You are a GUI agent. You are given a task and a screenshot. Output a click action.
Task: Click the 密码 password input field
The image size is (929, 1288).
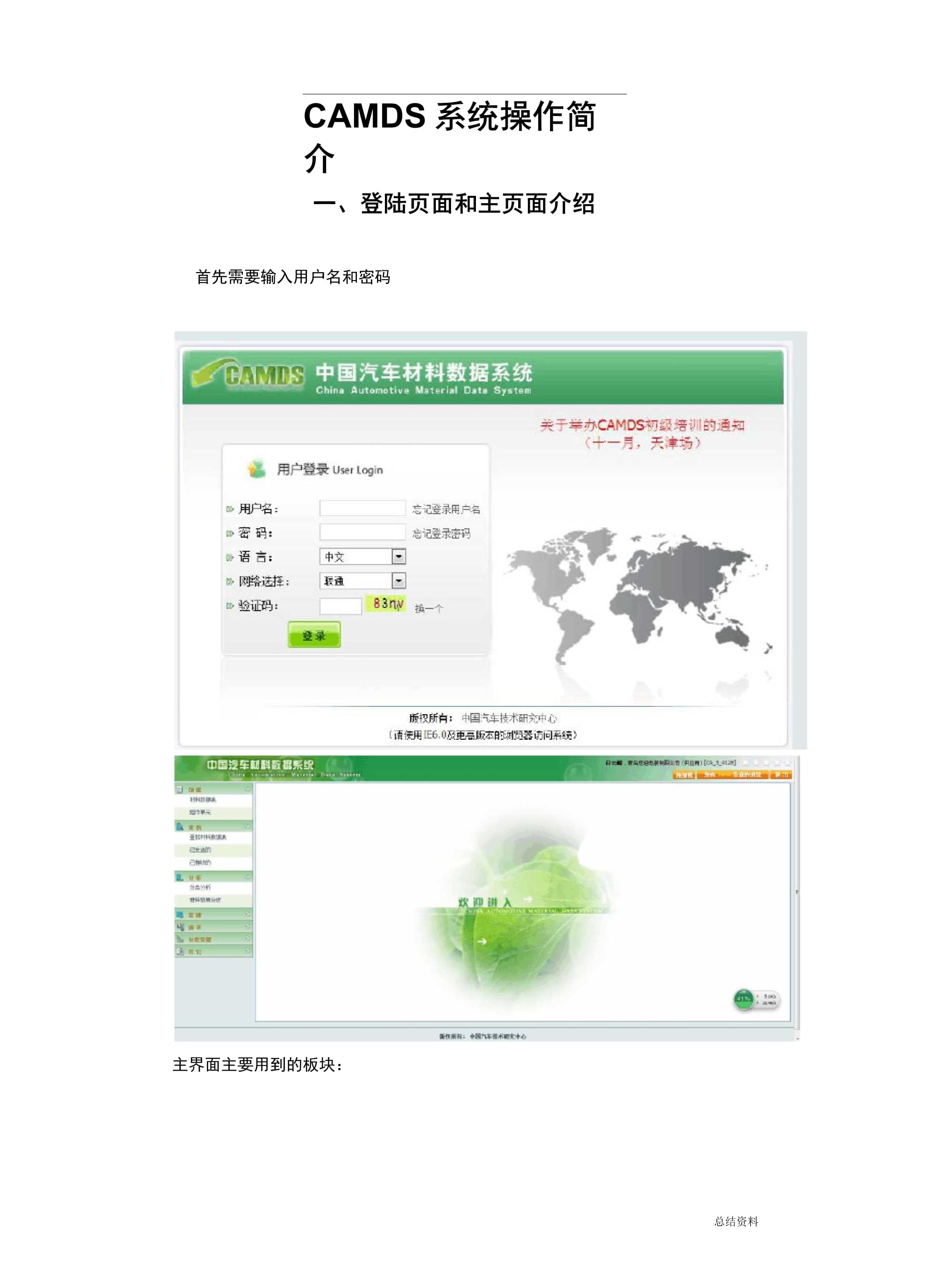pos(362,532)
